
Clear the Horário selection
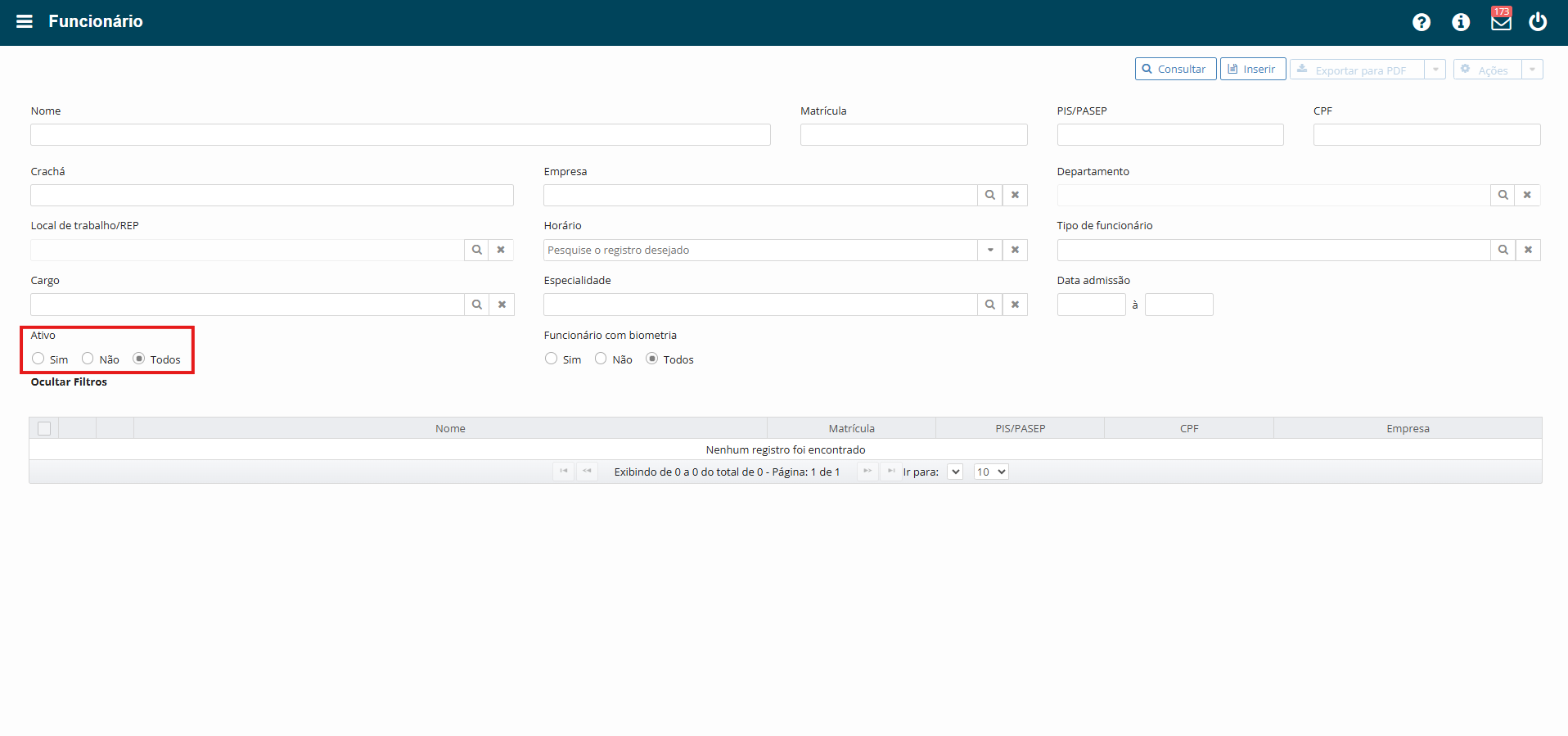1015,250
